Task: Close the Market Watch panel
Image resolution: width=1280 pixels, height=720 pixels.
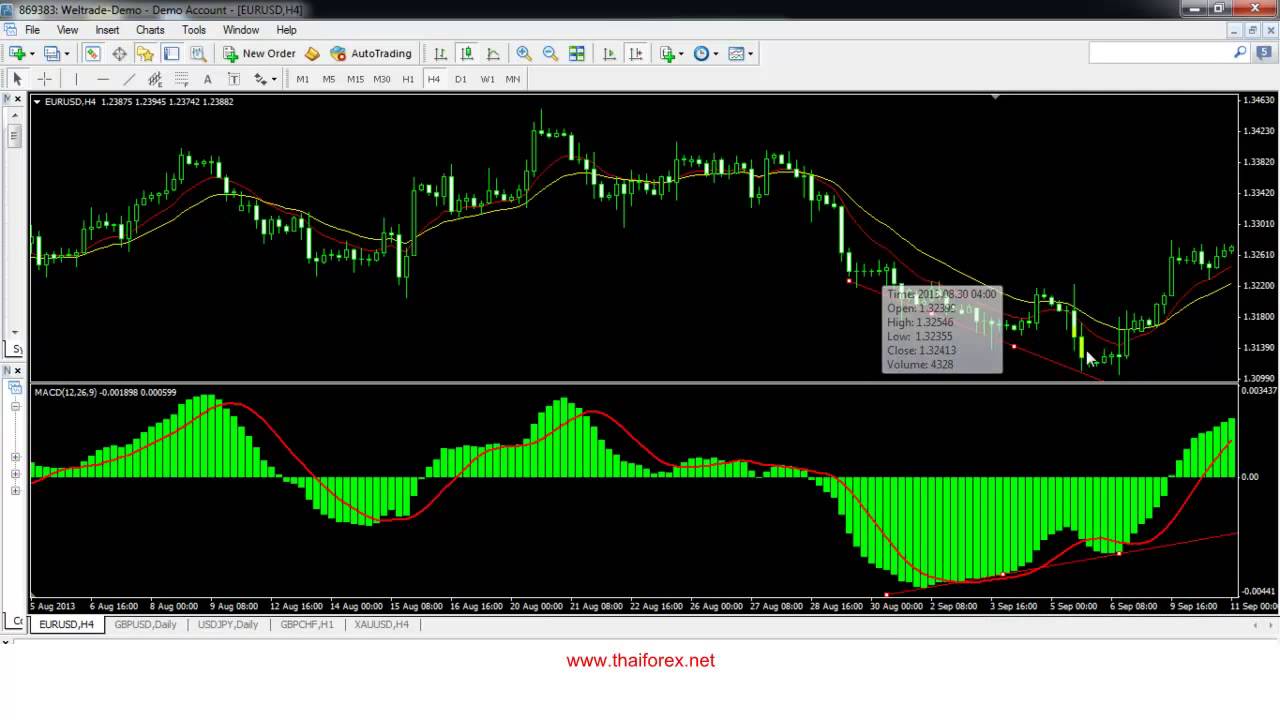Action: click(x=18, y=99)
